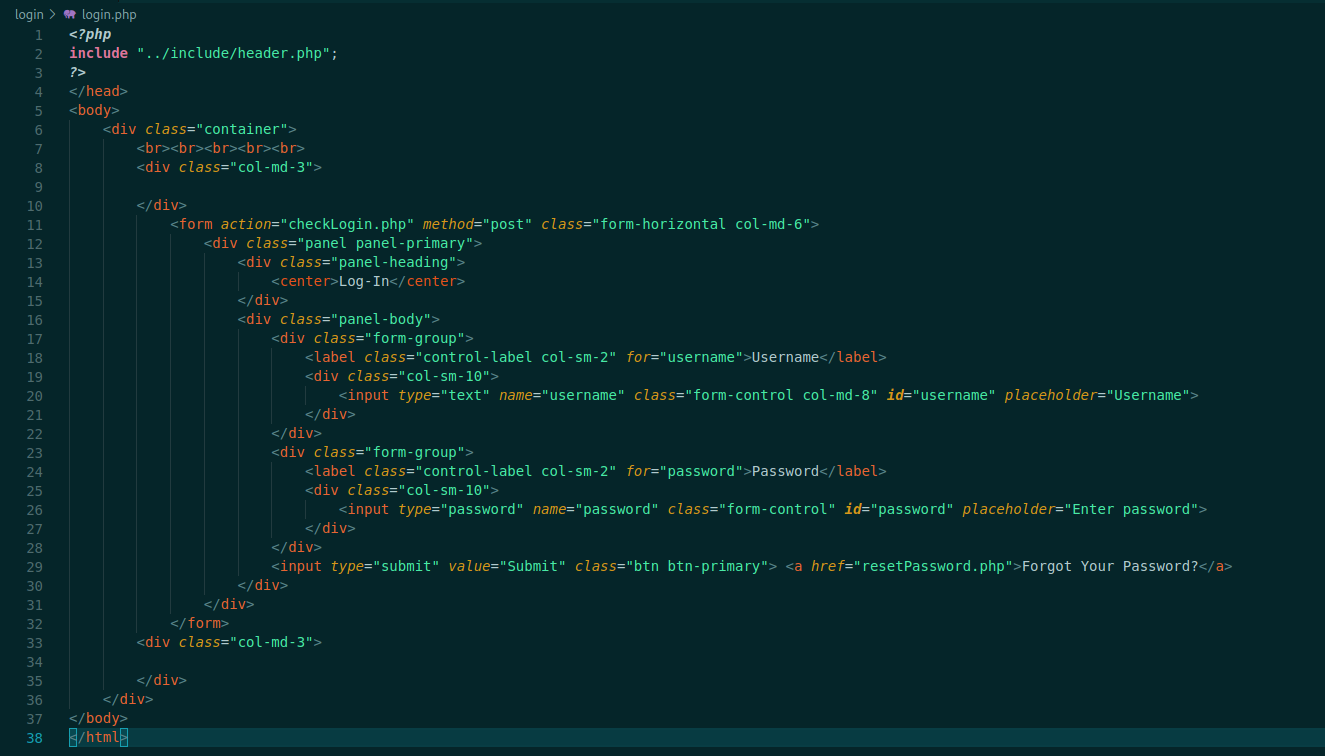Image resolution: width=1325 pixels, height=756 pixels.
Task: Select line number 20 in the gutter
Action: [35, 395]
